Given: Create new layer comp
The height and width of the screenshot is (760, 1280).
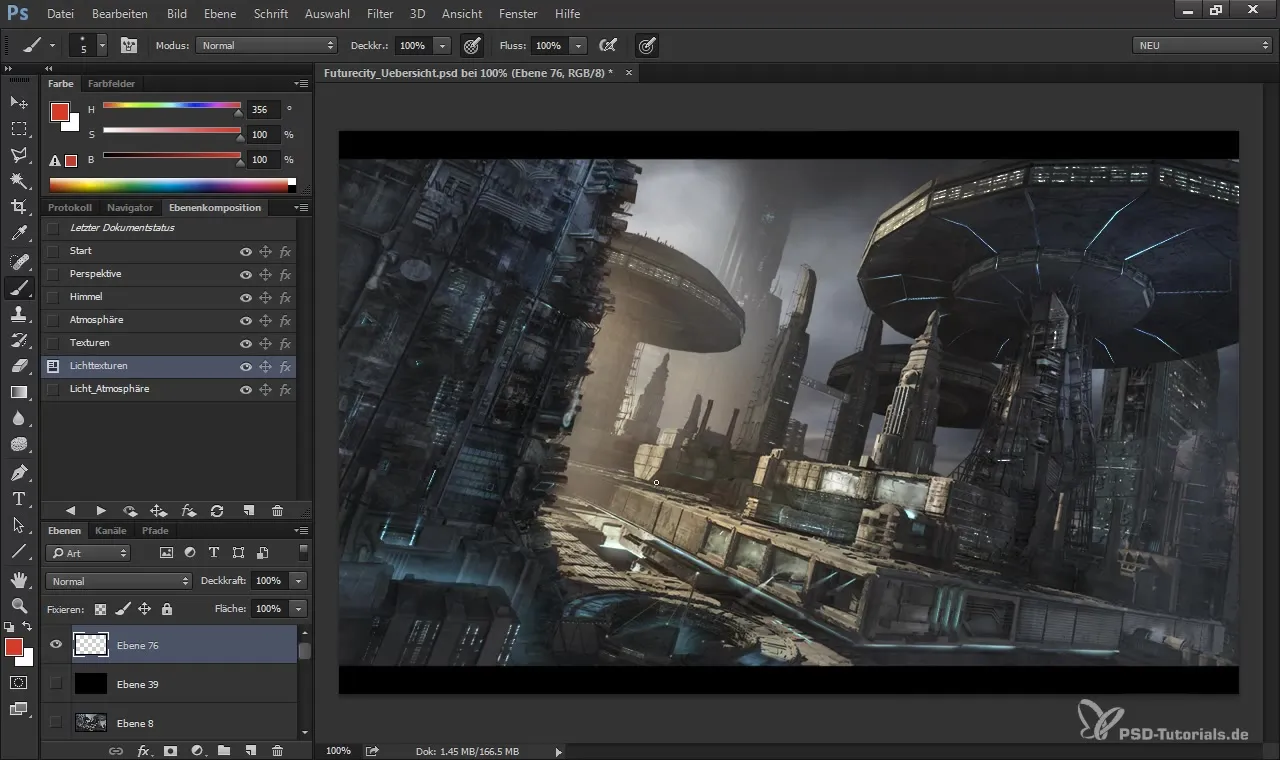Looking at the screenshot, I should pos(248,511).
